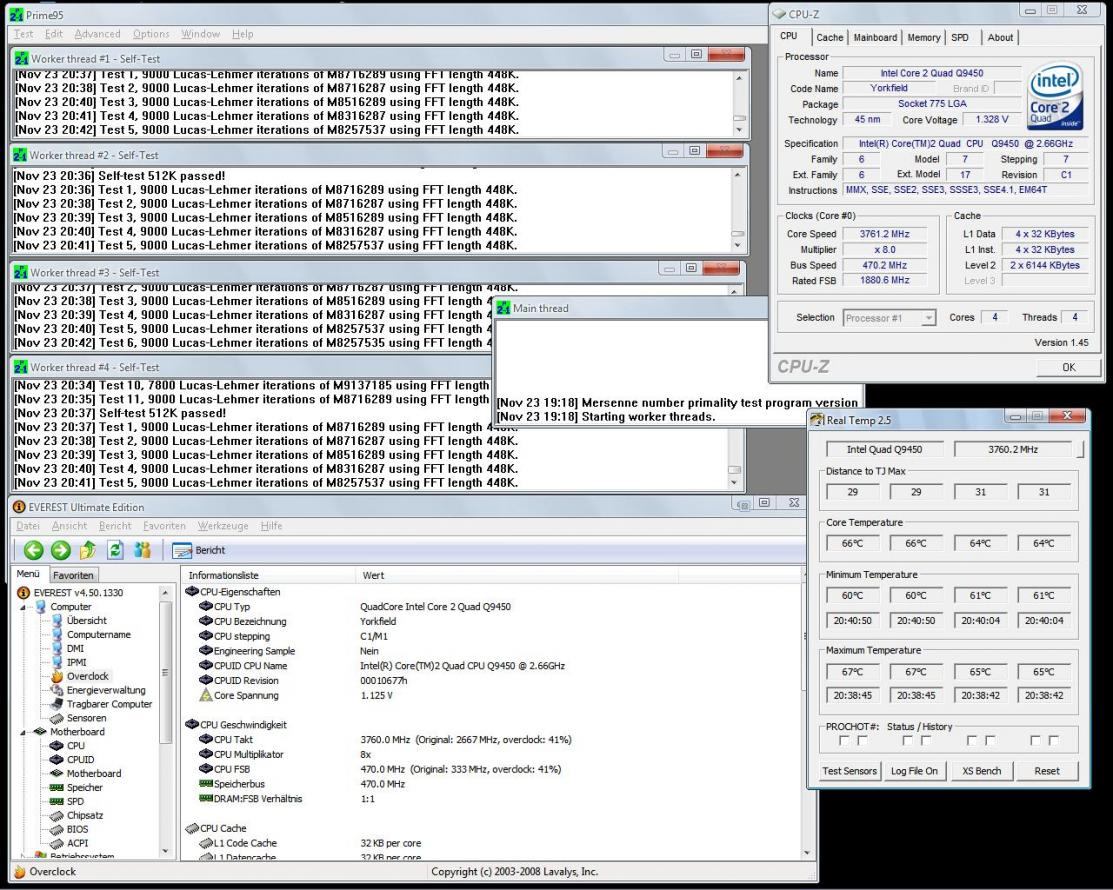The height and width of the screenshot is (890, 1113).
Task: Click the up-level arrow icon in EVEREST toolbar
Action: tap(87, 550)
